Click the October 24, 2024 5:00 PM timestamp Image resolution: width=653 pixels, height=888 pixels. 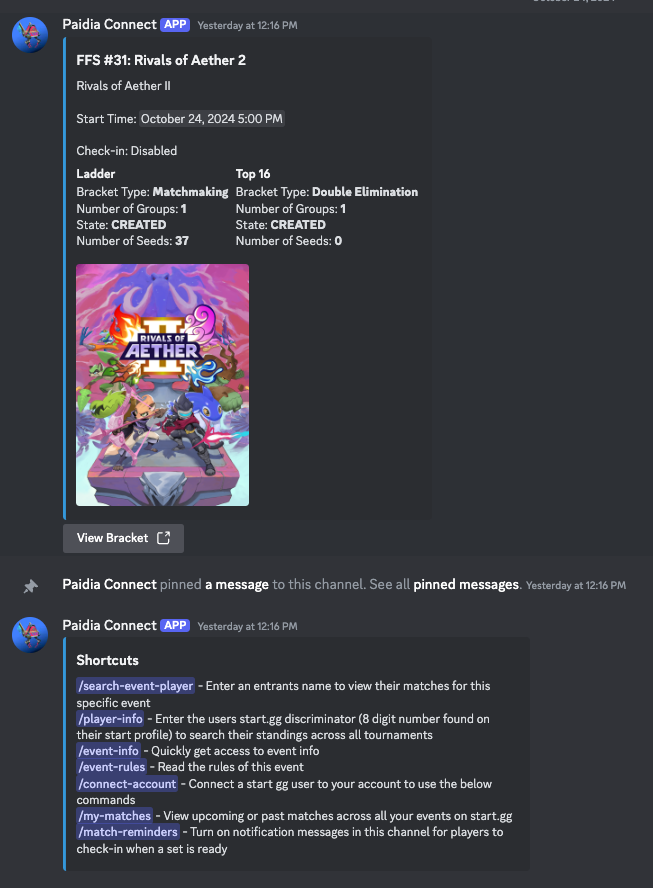tap(212, 119)
